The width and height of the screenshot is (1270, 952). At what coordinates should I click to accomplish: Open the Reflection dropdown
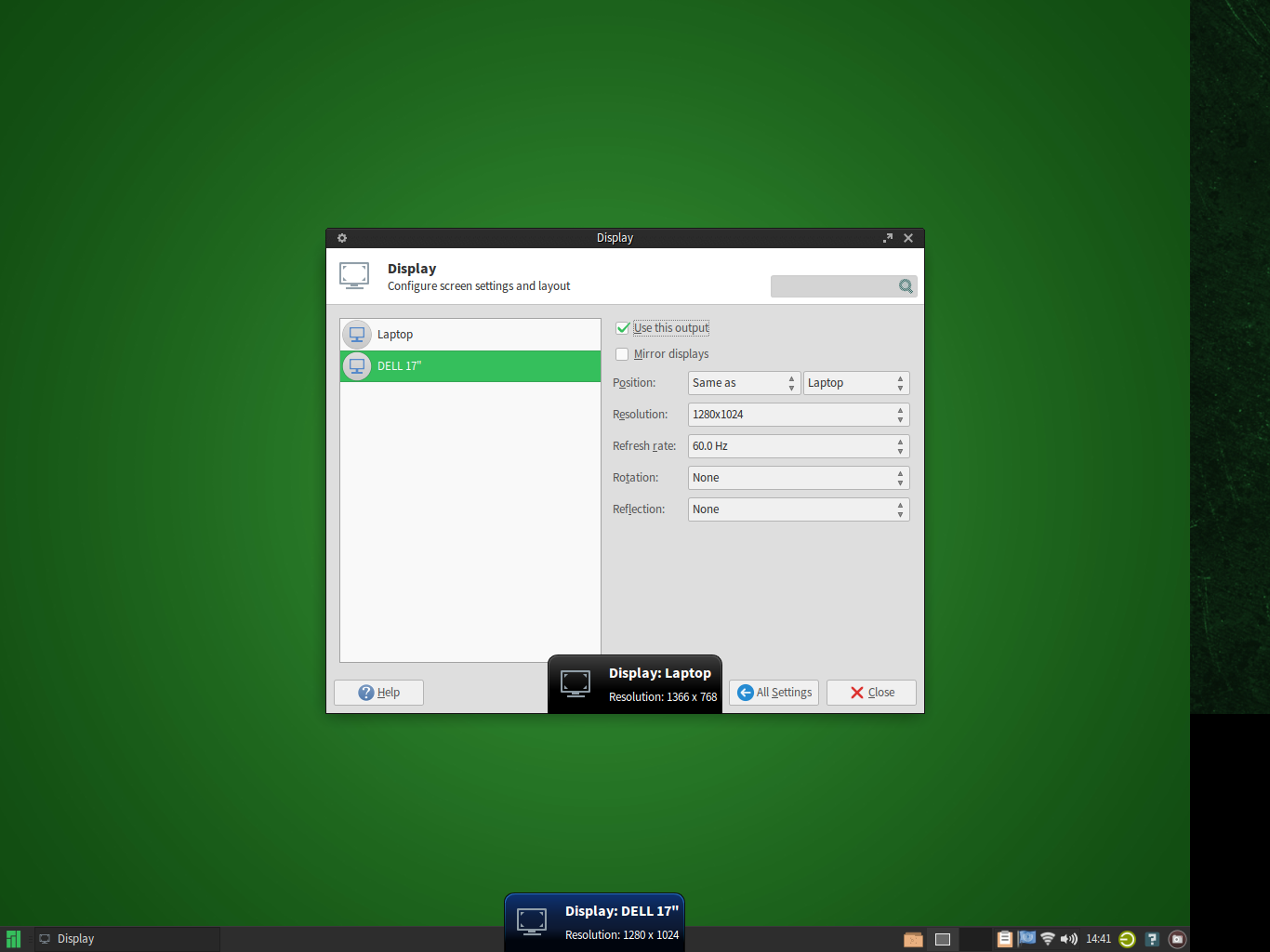pos(799,509)
